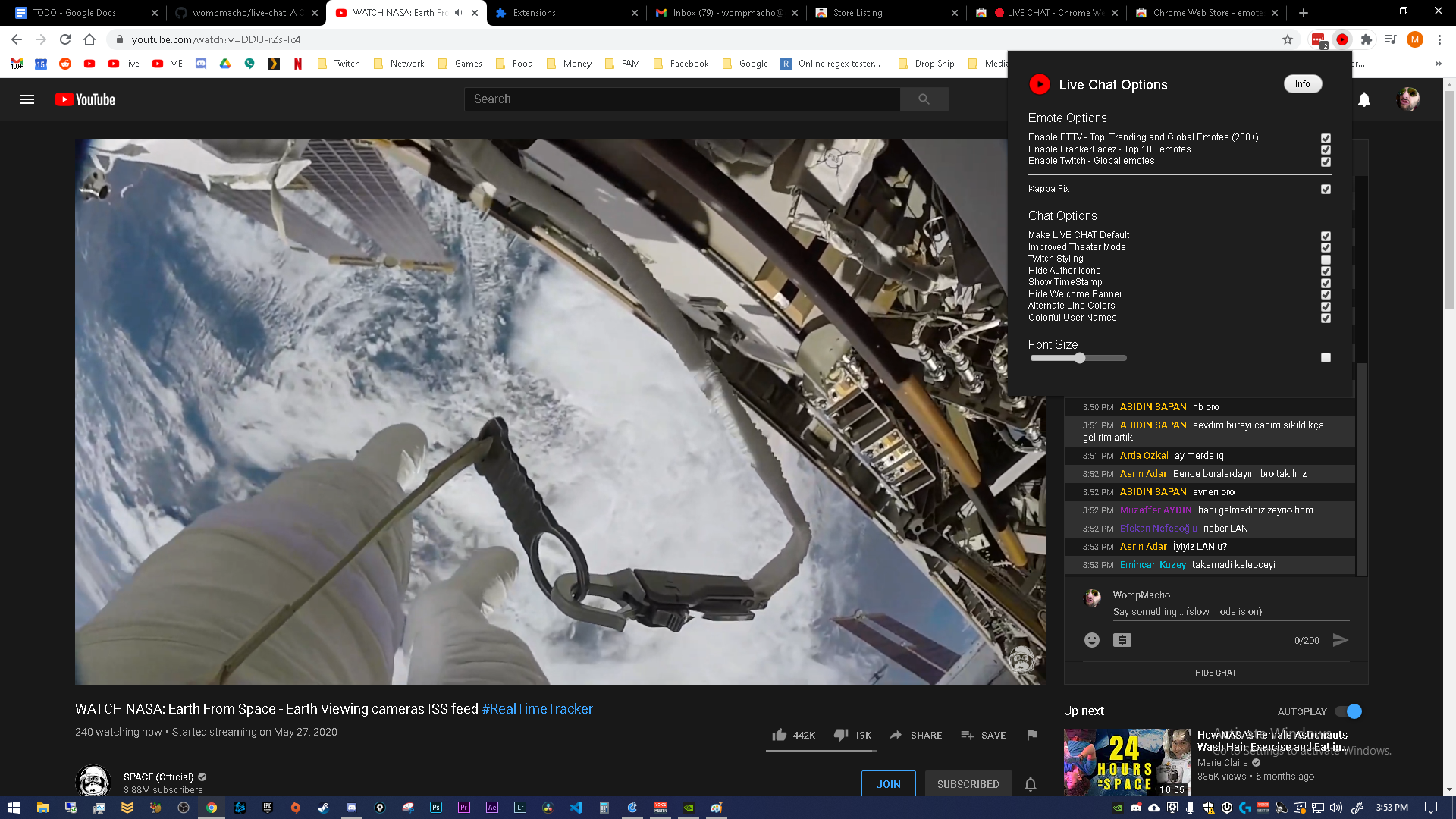Click the dislike thumbs-down icon
Screen dimensions: 1456x819
pos(840,735)
